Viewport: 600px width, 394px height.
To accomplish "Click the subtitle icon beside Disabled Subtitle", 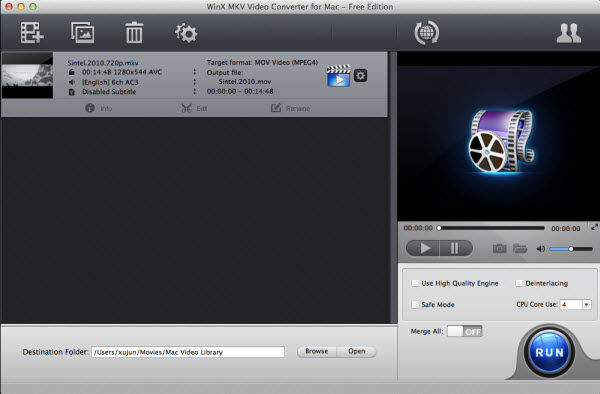I will 72,92.
